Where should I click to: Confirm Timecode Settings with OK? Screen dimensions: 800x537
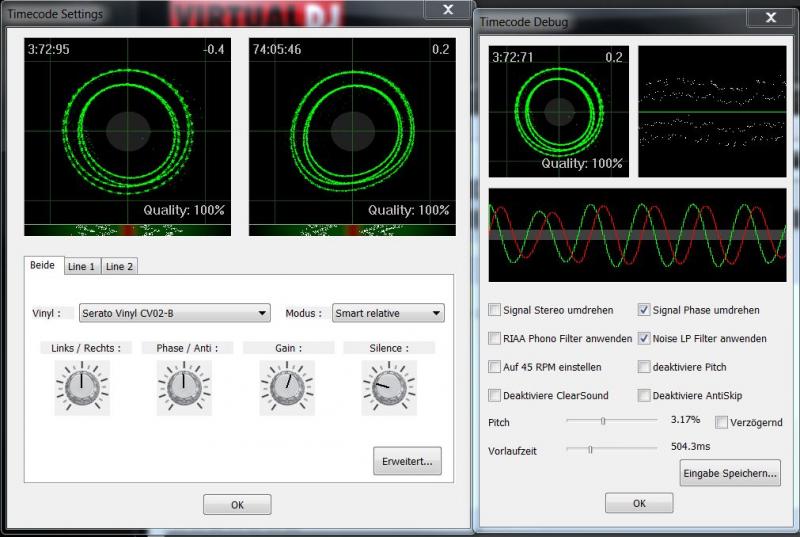[237, 504]
